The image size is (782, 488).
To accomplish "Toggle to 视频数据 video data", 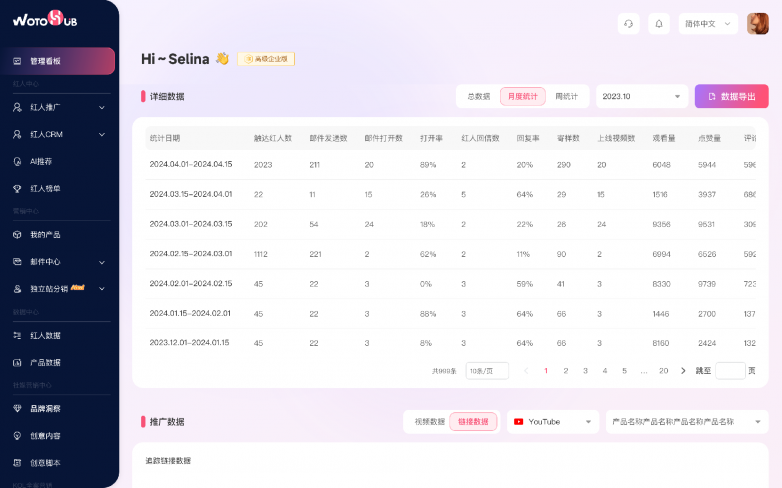I will tap(429, 422).
